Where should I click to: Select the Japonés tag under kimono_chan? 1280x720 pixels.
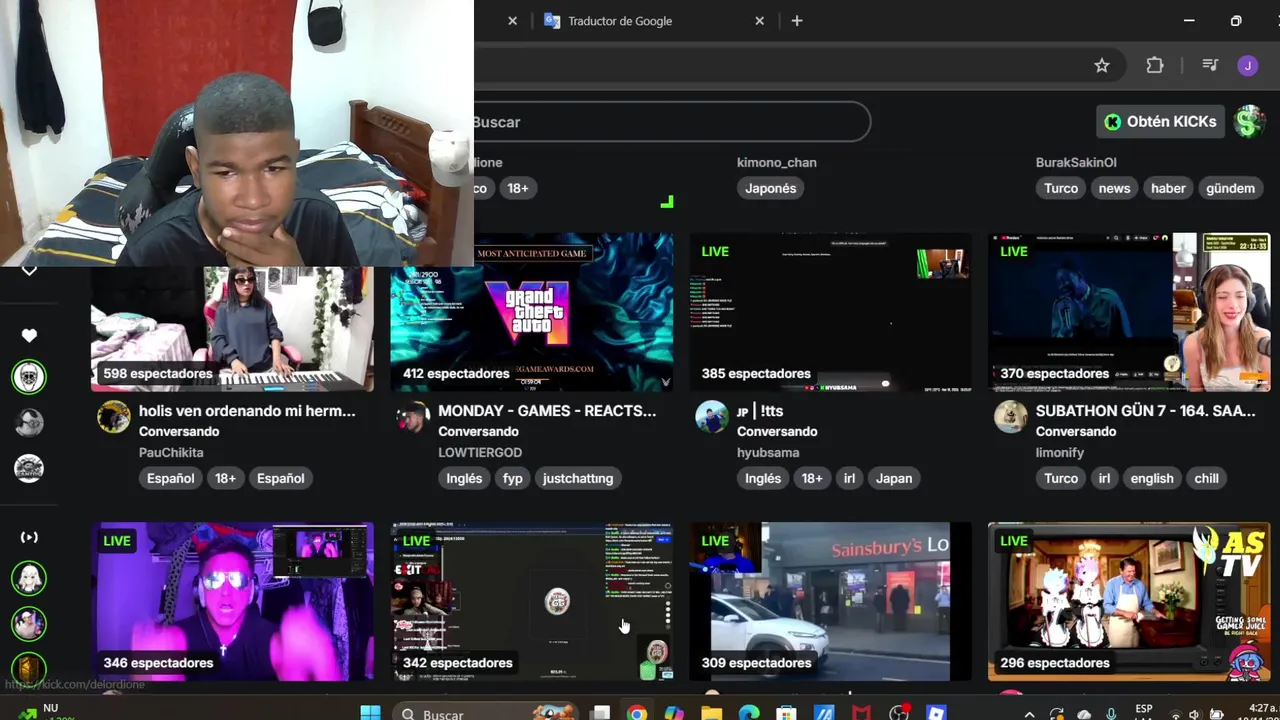pos(770,188)
